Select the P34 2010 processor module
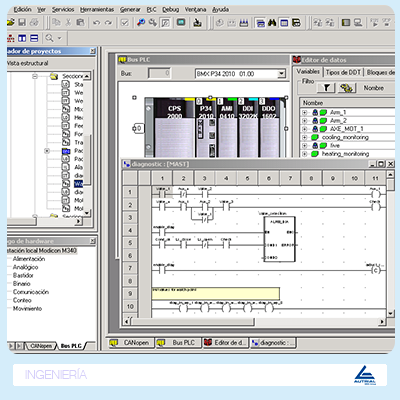The image size is (400, 400). pos(206,127)
